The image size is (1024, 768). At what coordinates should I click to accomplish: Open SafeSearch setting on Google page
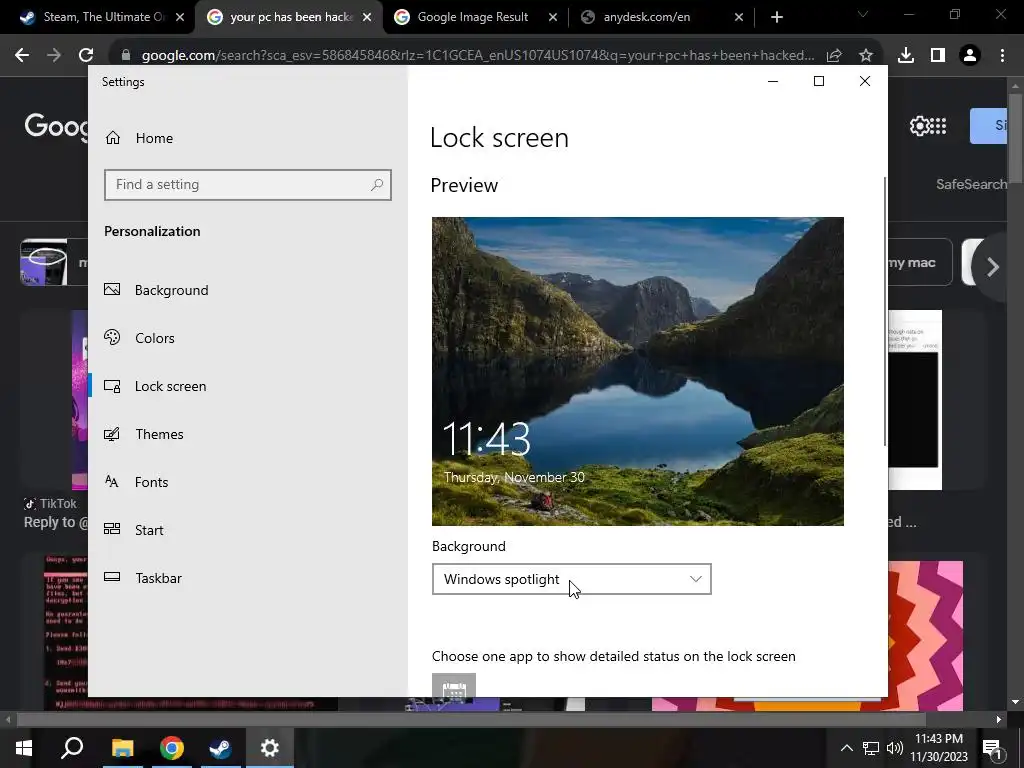coord(972,184)
